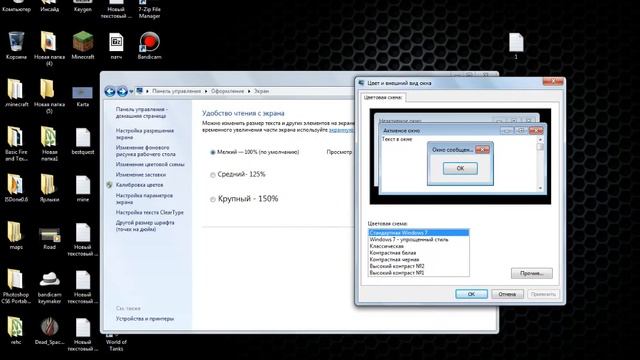
Task: Open Изменение цветовой схемы link
Action: 150,164
